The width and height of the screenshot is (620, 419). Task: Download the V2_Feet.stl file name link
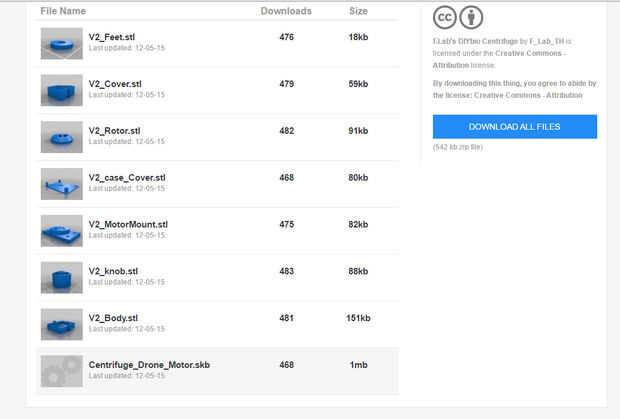111,37
